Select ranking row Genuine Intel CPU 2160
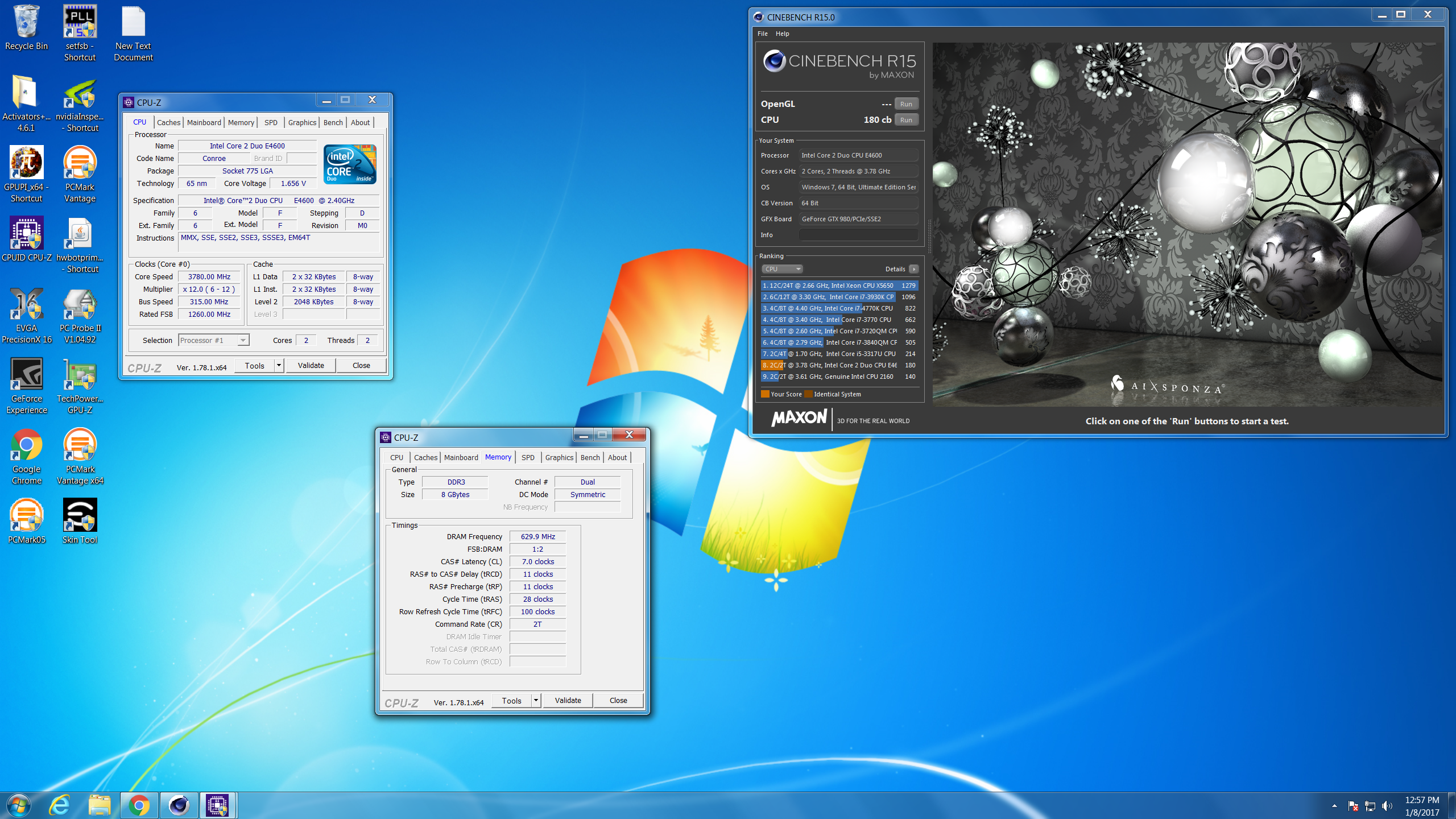 coord(839,377)
